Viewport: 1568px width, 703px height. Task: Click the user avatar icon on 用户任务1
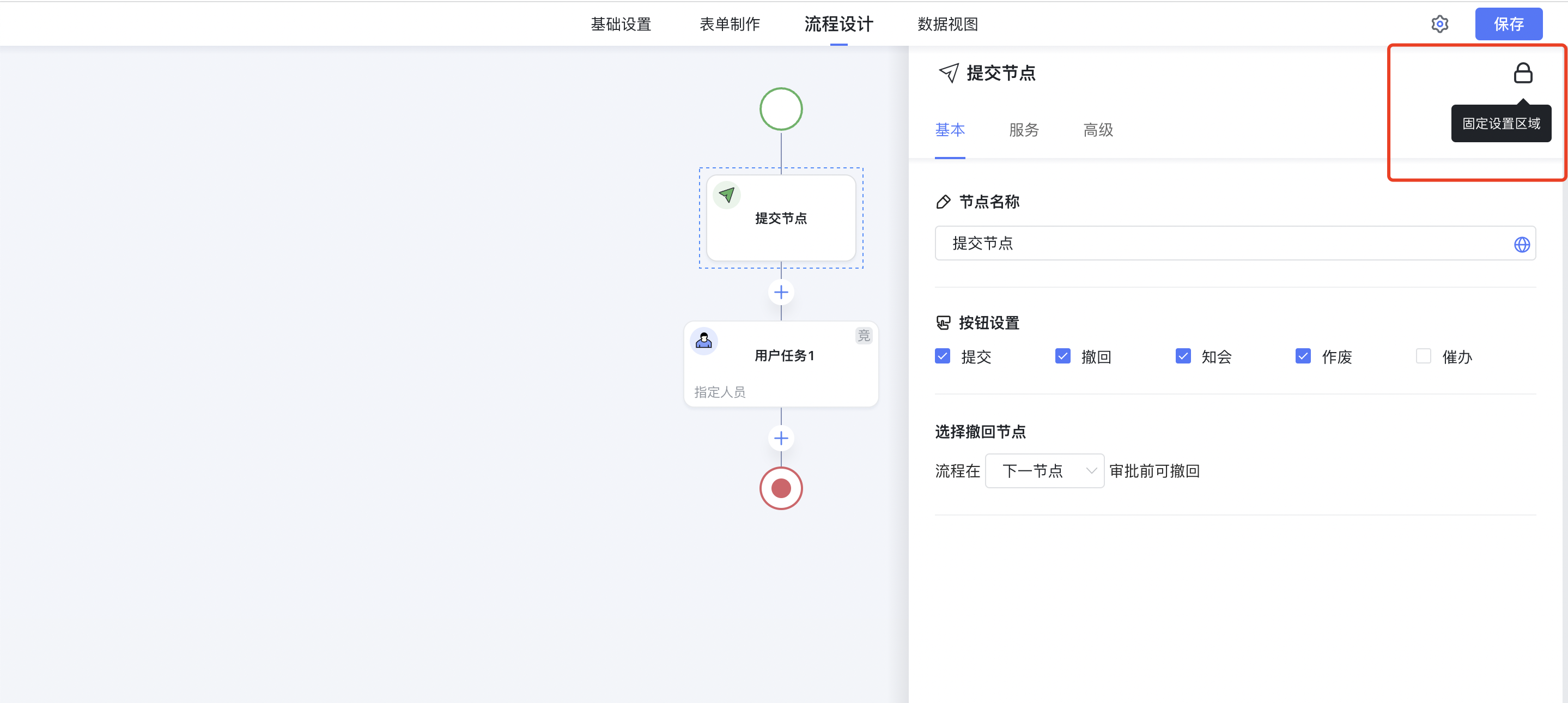click(704, 340)
